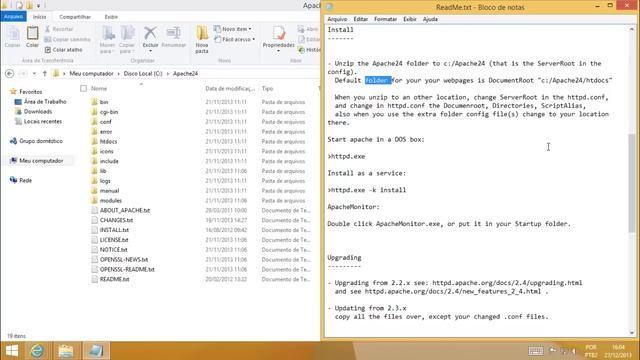Click the Notepad scrollbar up arrow
This screenshot has height=360, width=640.
tap(631, 29)
